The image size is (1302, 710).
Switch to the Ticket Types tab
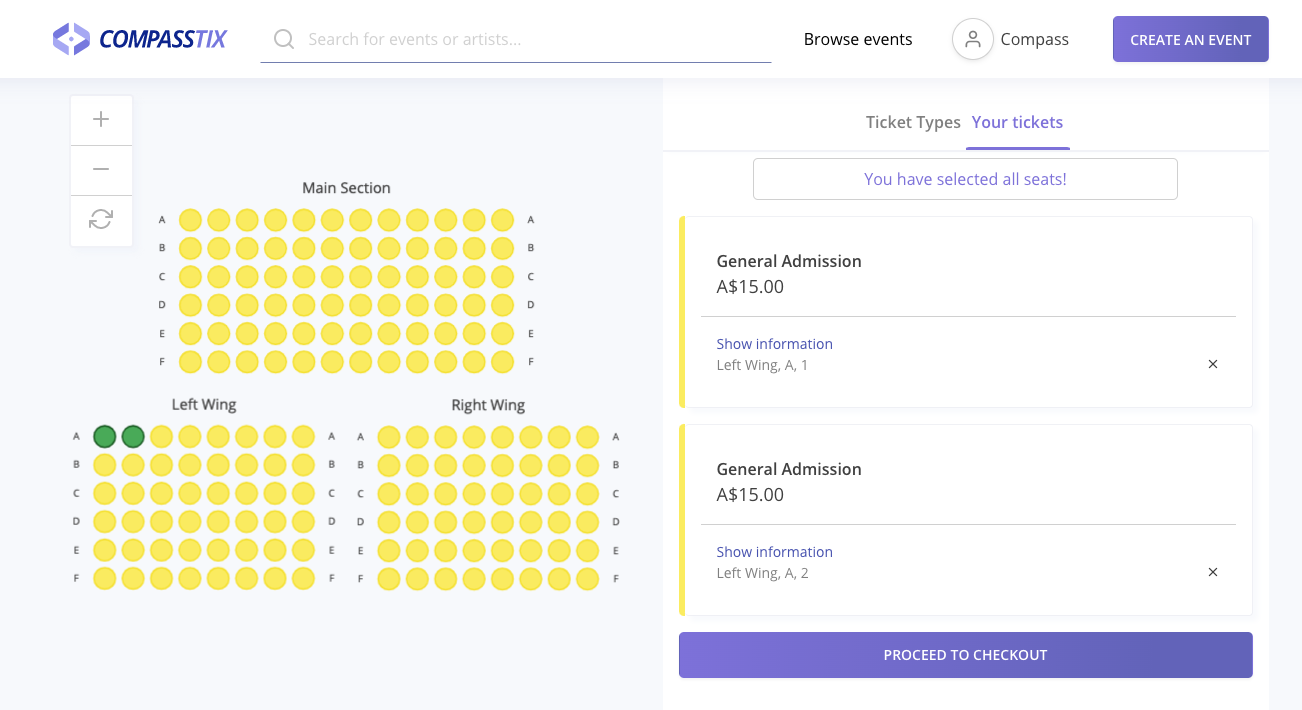click(x=913, y=122)
